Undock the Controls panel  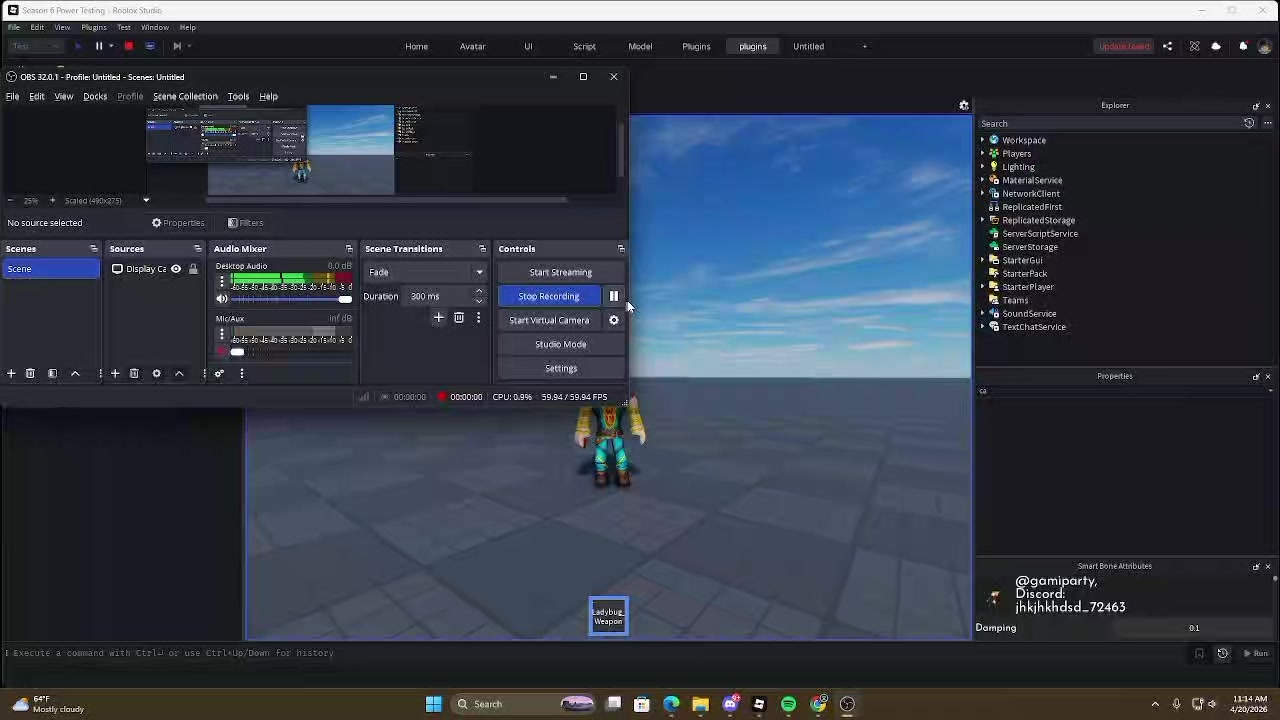[x=620, y=249]
